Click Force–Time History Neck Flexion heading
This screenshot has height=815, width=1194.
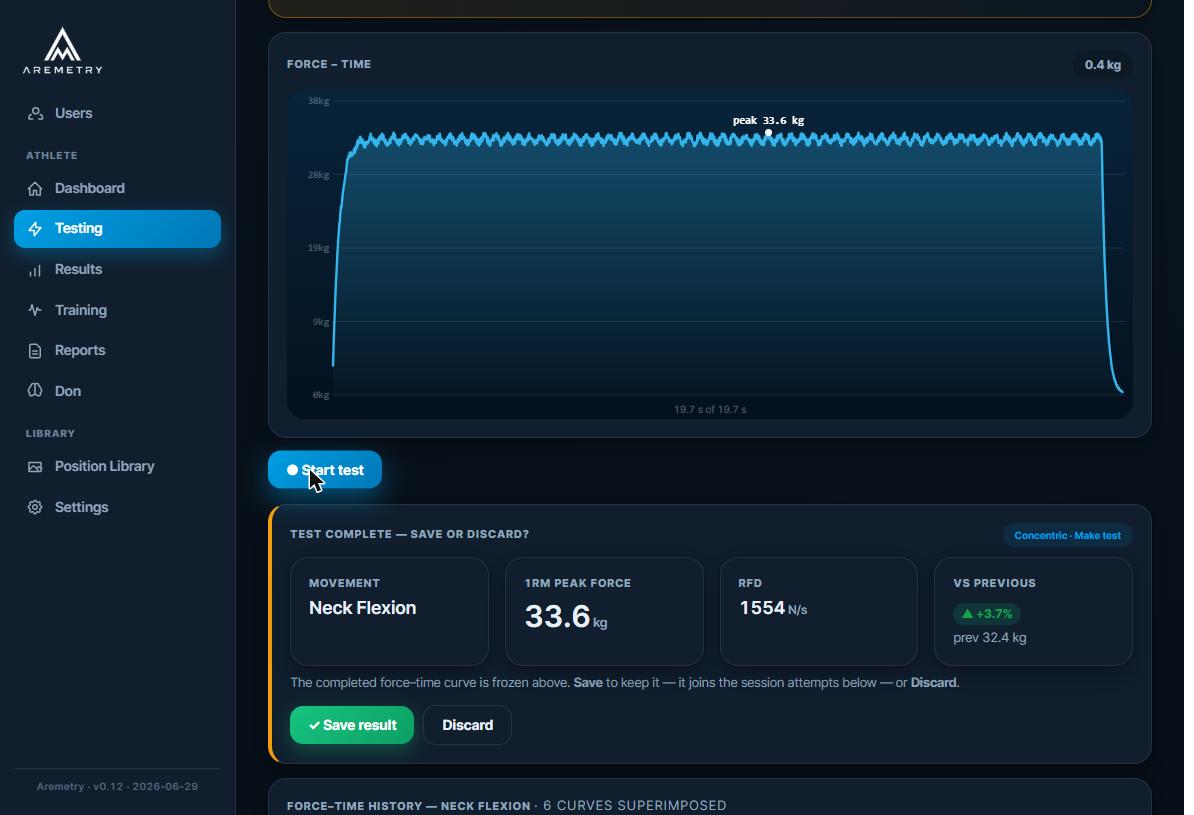408,806
